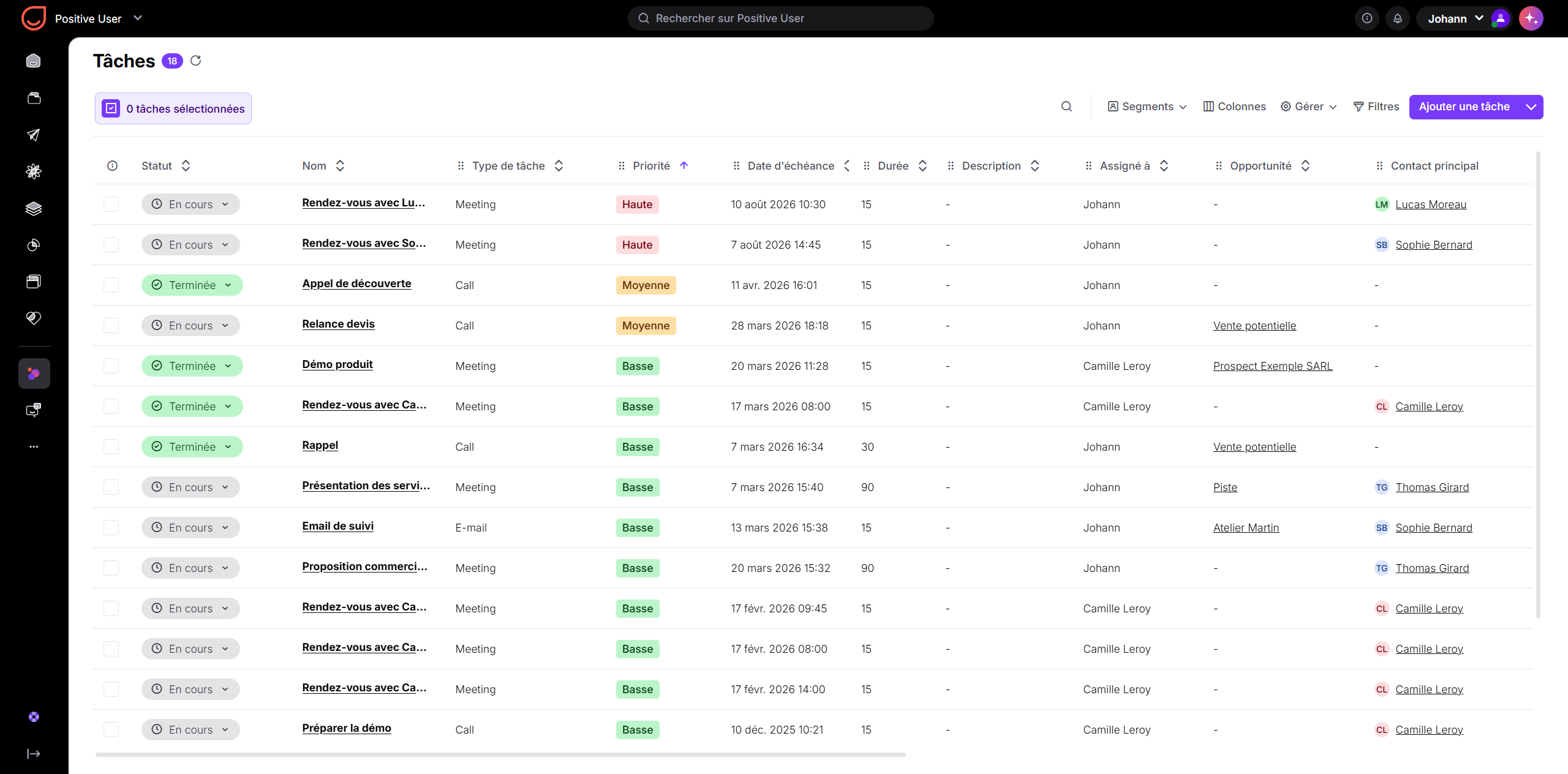Check the Email de suivi row checkbox
Screen dimensions: 1568x774
point(111,527)
